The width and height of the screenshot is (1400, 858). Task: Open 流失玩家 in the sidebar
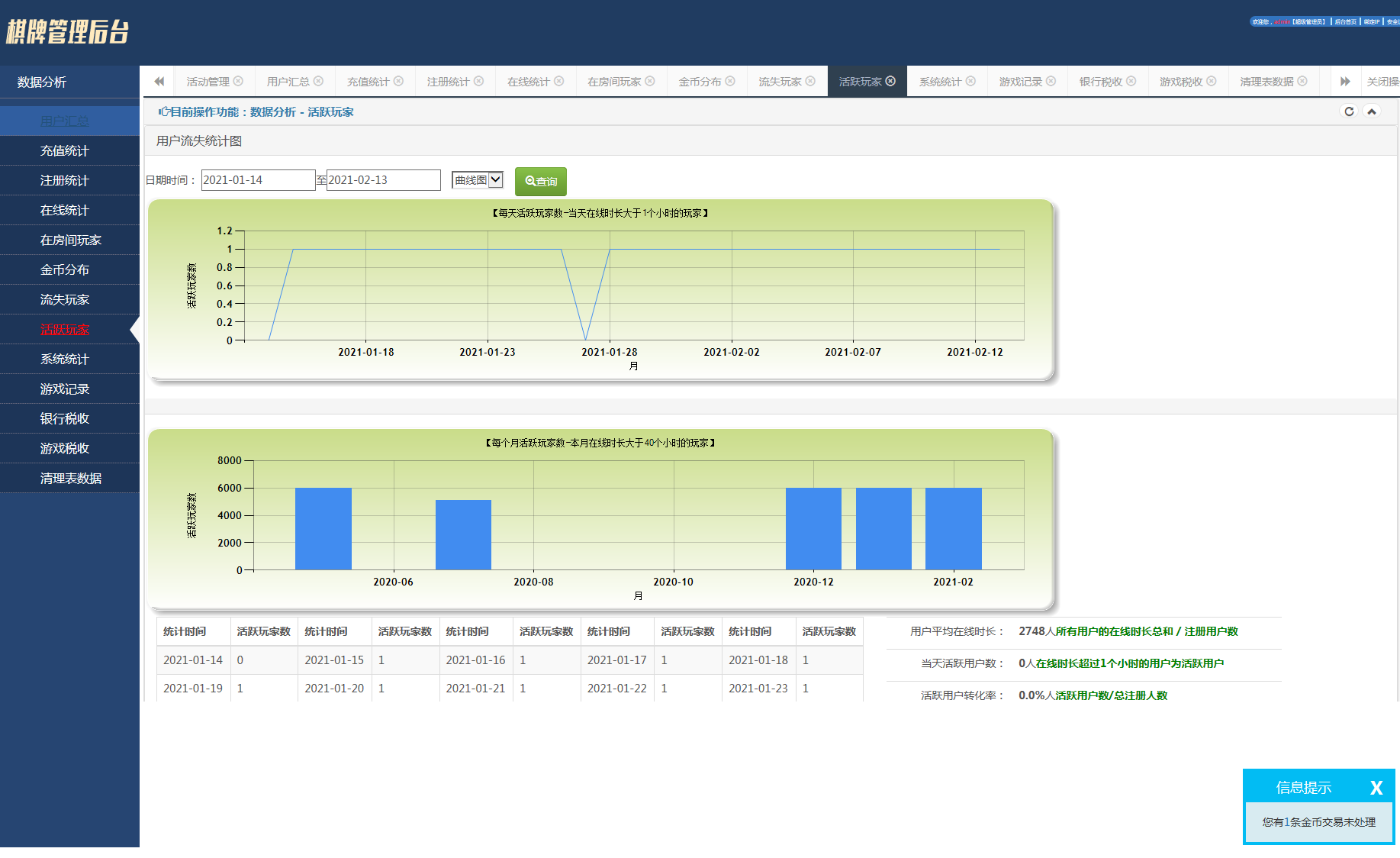[65, 299]
